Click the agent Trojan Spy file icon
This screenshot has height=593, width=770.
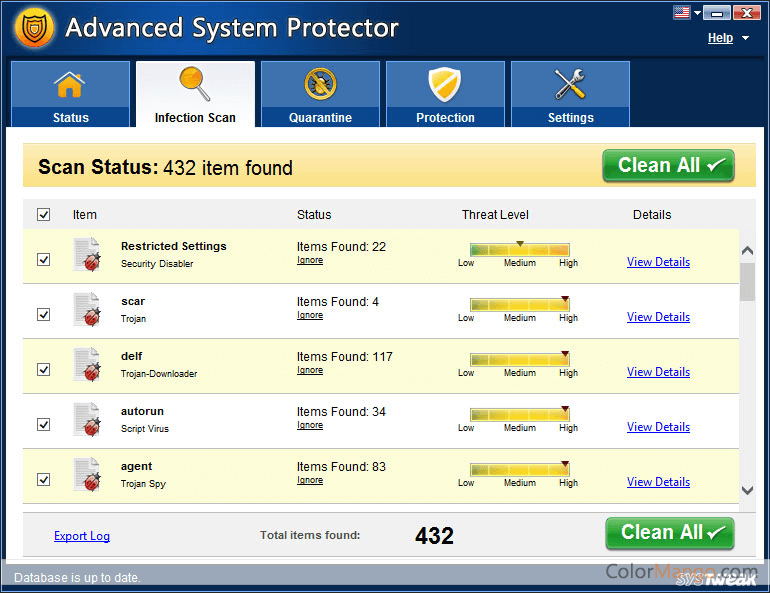click(x=87, y=475)
